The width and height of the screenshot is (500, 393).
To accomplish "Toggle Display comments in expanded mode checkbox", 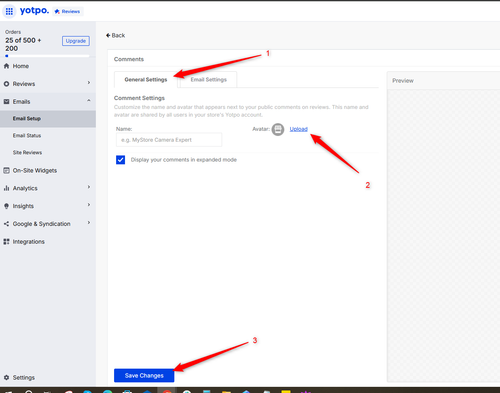I will 121,160.
